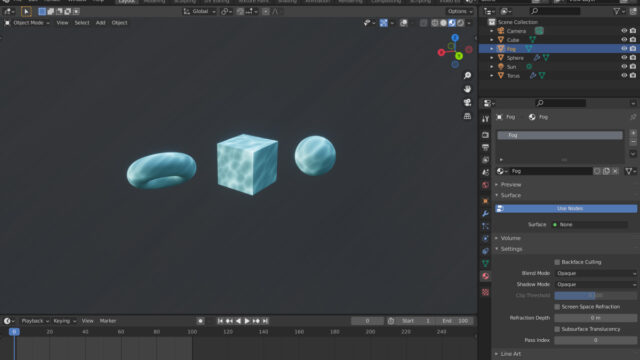Open the Global transform orientation dropdown
Image resolution: width=640 pixels, height=360 pixels.
tap(200, 11)
